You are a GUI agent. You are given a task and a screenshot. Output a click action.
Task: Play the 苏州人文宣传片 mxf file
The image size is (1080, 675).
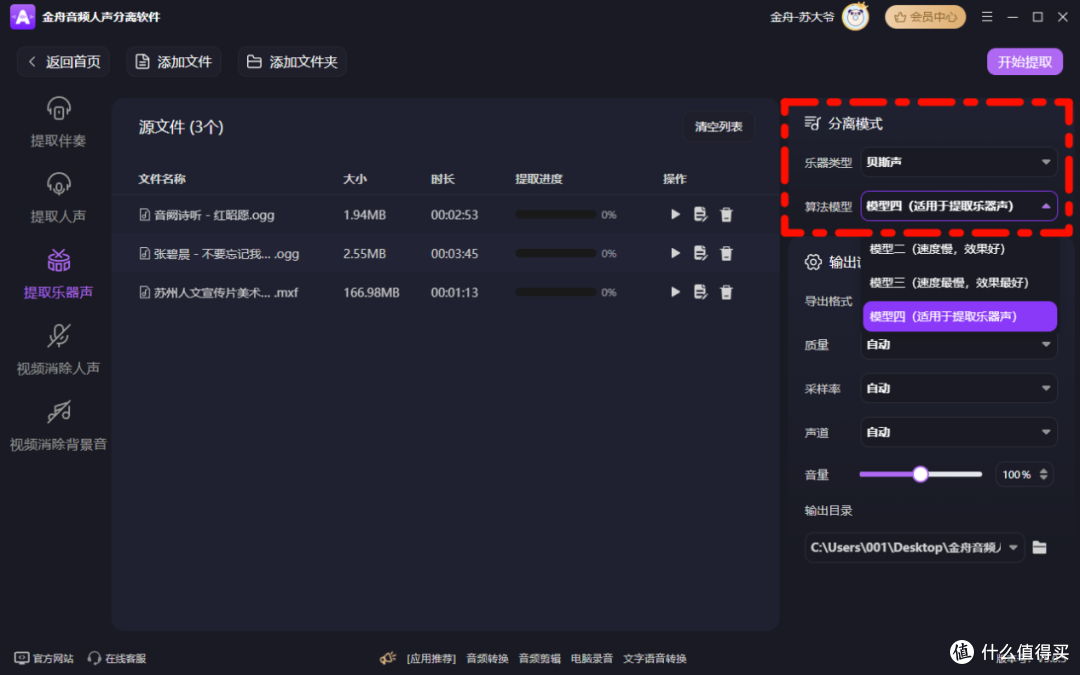click(675, 291)
